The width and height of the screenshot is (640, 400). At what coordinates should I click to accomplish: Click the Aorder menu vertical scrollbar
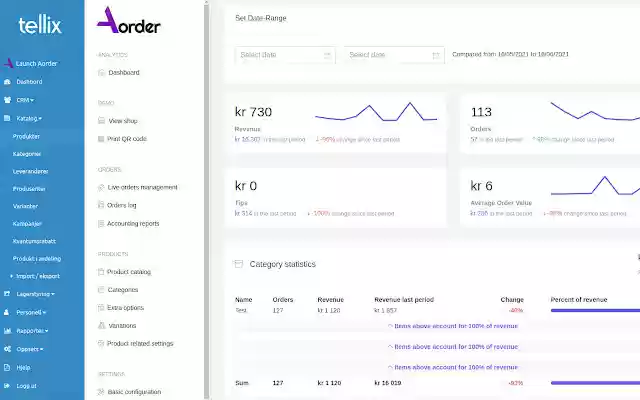point(207,200)
